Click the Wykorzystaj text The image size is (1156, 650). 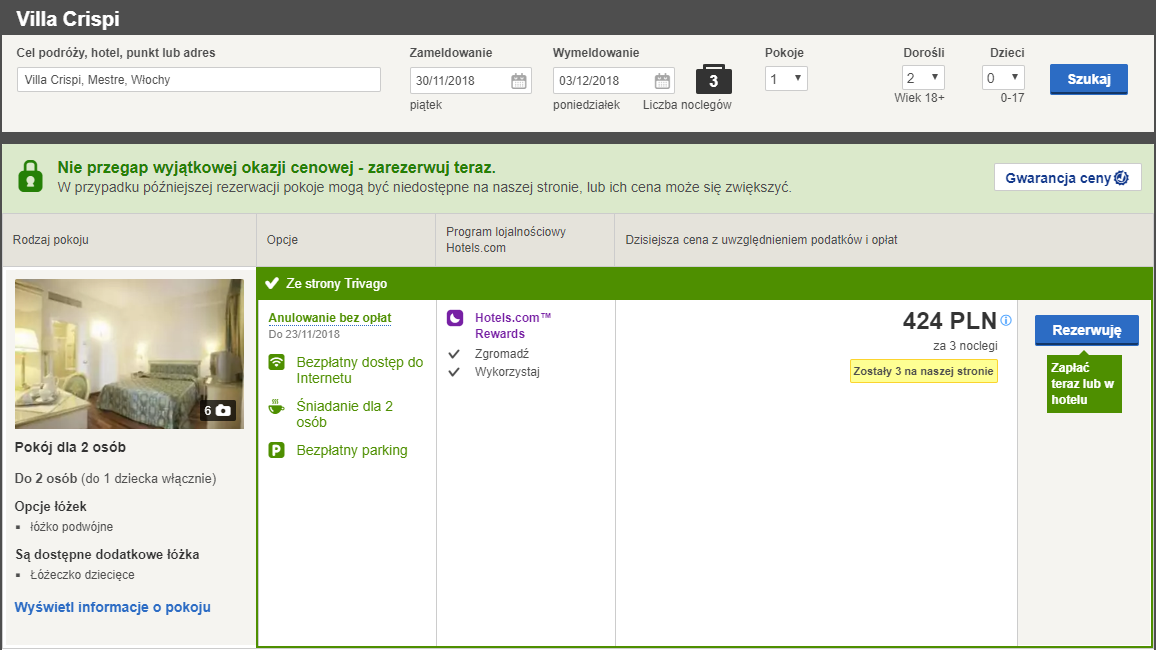pyautogui.click(x=507, y=371)
